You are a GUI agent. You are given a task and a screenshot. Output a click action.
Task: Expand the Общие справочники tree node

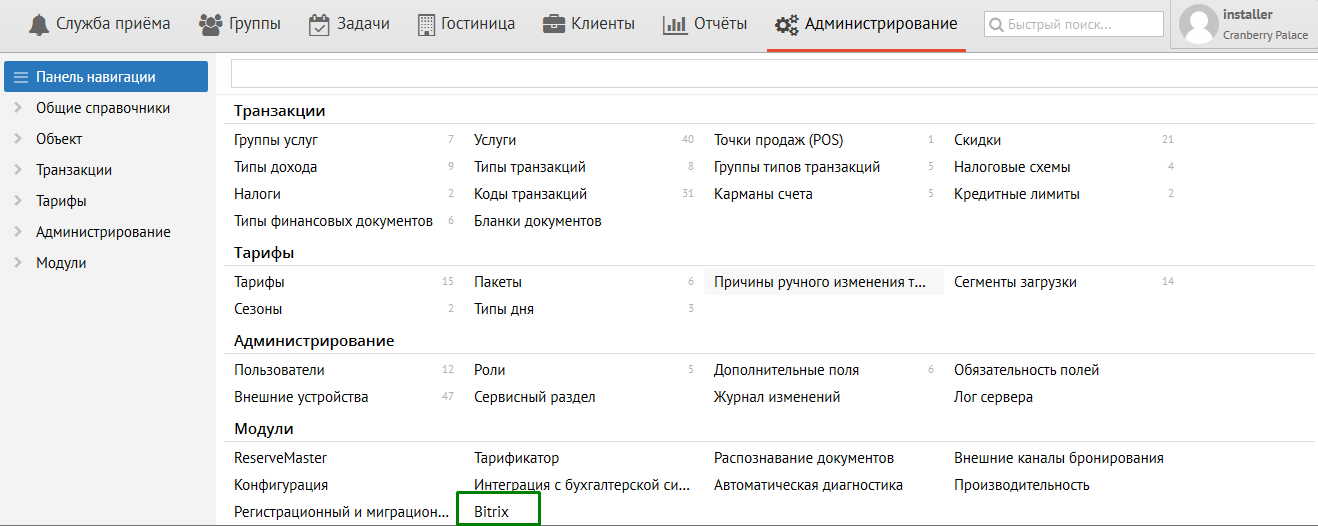(x=18, y=108)
